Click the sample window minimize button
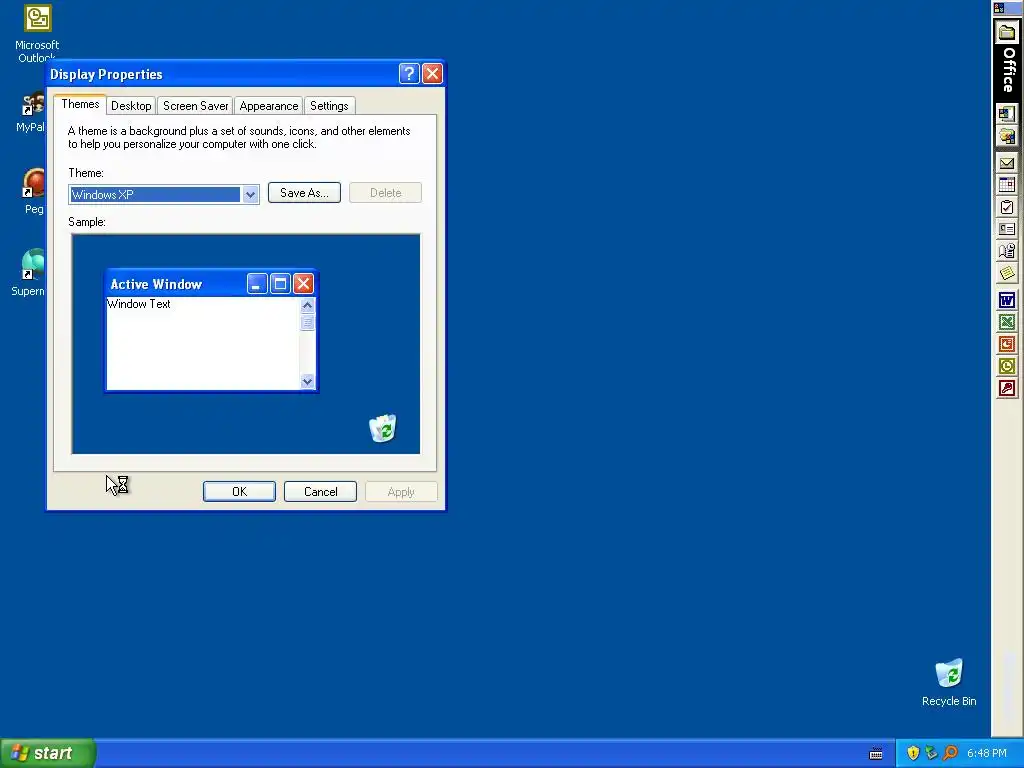1024x768 pixels. coord(257,283)
